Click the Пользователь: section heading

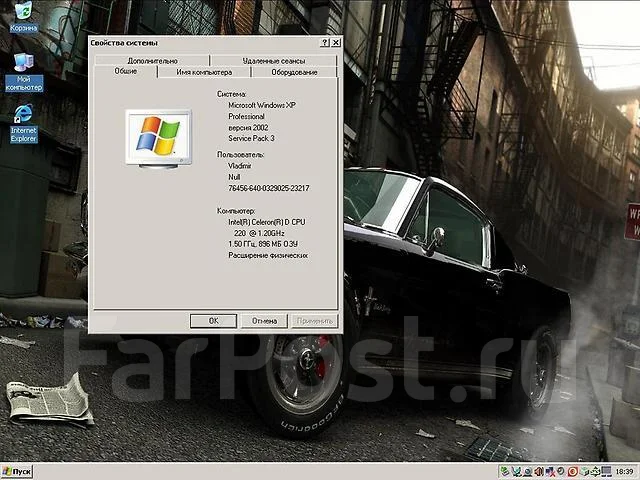240,155
